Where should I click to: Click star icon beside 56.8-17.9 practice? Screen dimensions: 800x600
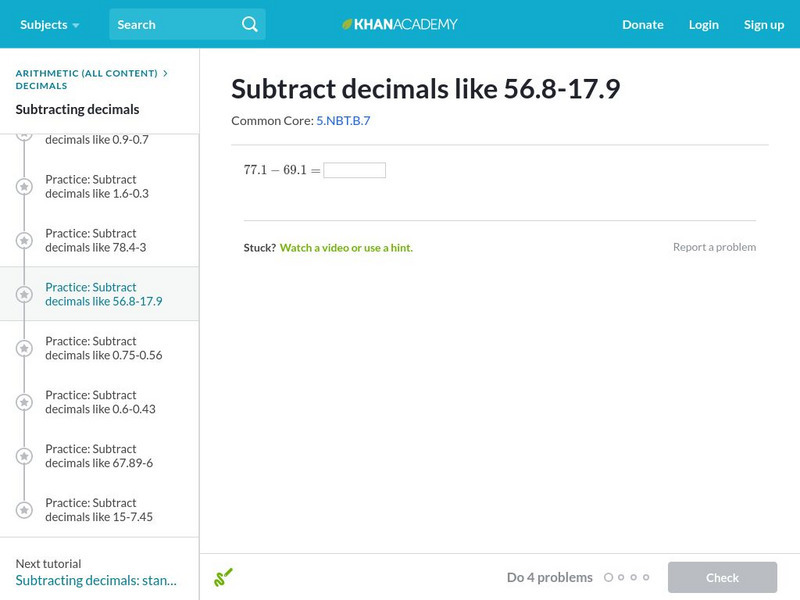[x=24, y=294]
